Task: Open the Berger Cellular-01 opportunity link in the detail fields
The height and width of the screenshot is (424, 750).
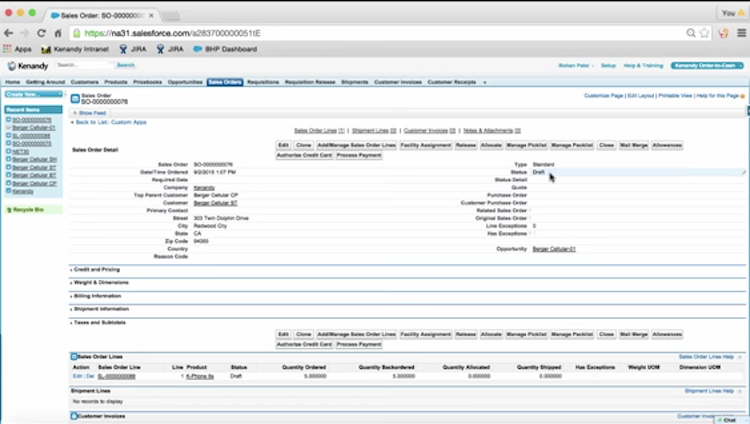Action: [x=554, y=249]
